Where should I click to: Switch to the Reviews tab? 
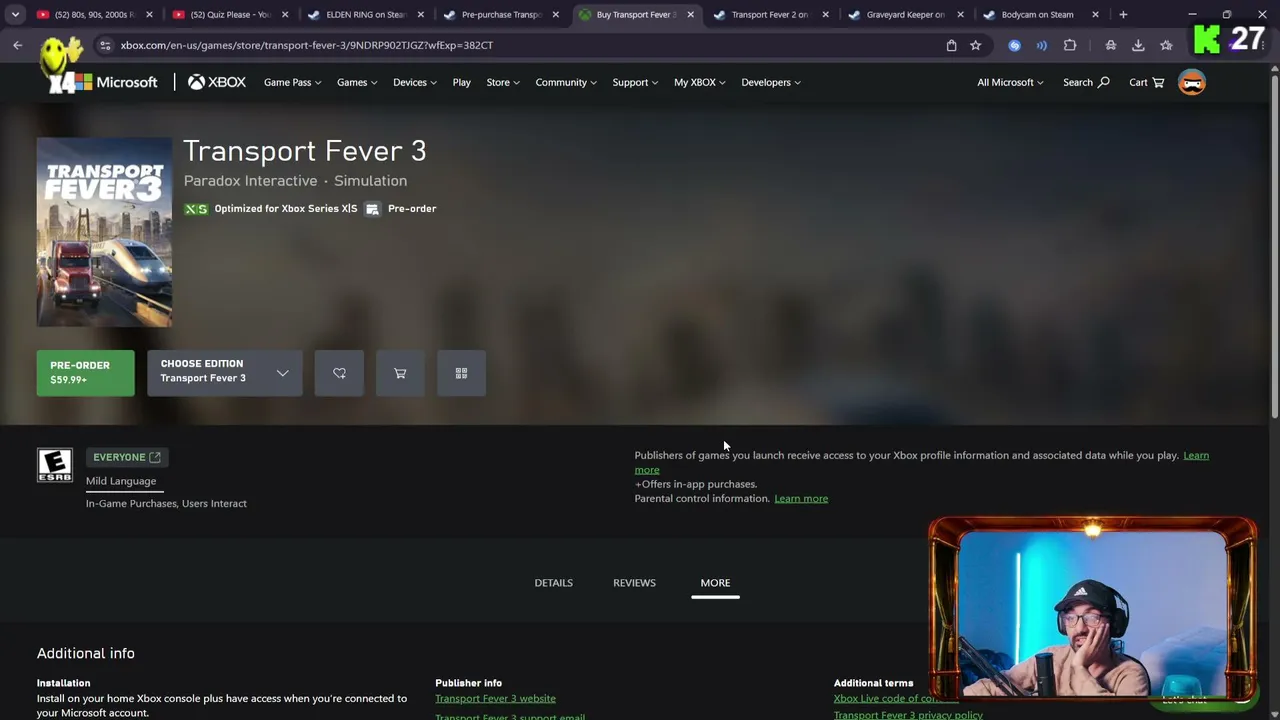634,583
